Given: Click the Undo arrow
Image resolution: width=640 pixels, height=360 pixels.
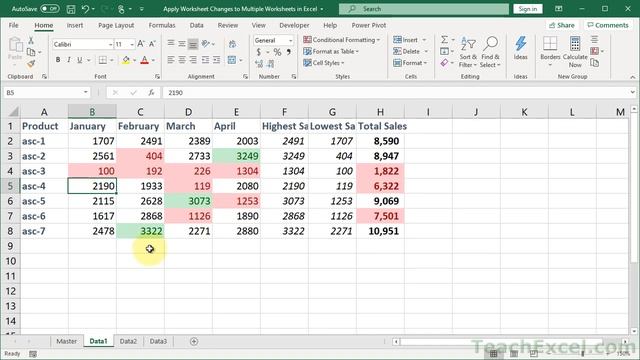Looking at the screenshot, I should point(85,9).
